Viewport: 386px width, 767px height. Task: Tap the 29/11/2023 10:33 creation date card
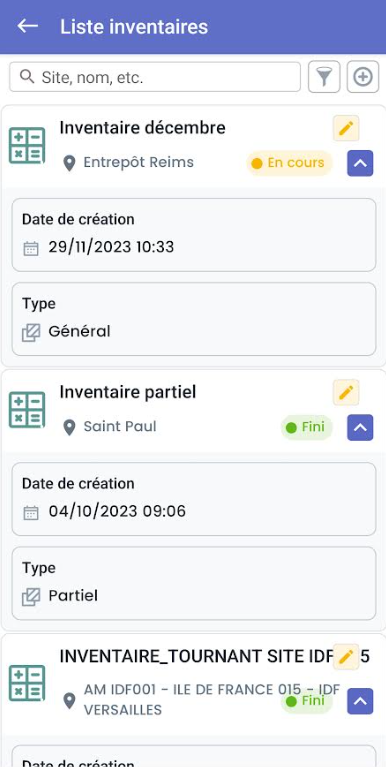(194, 235)
